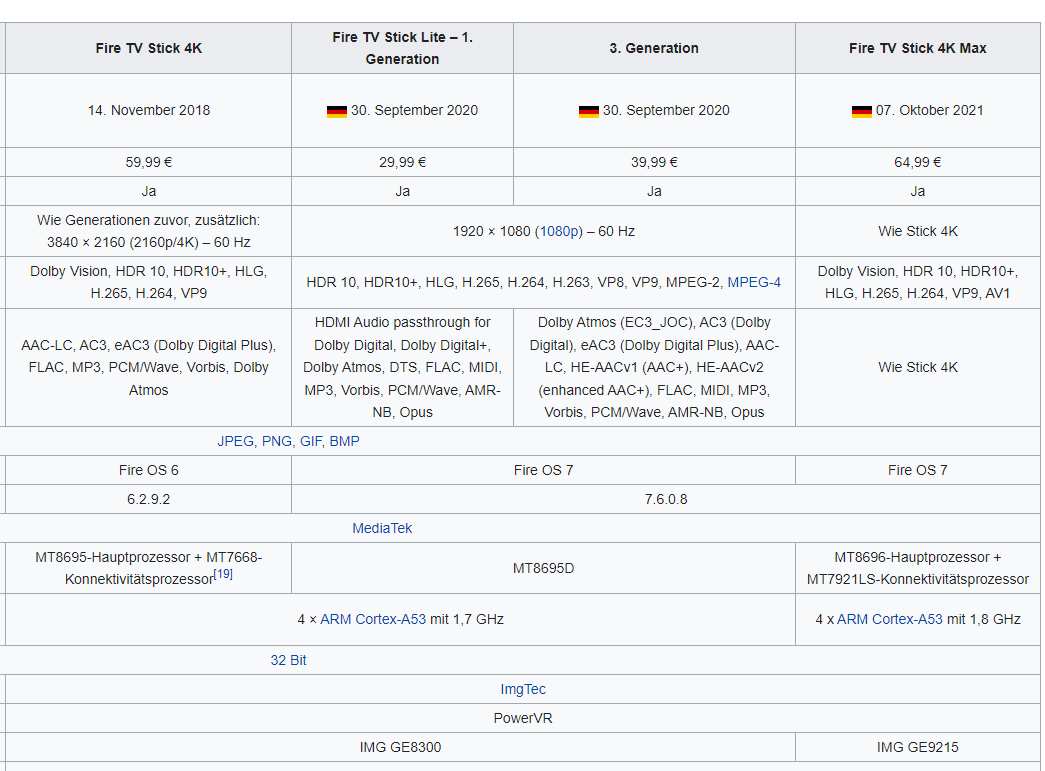Follow the JPEG link
The height and width of the screenshot is (771, 1045).
[235, 441]
